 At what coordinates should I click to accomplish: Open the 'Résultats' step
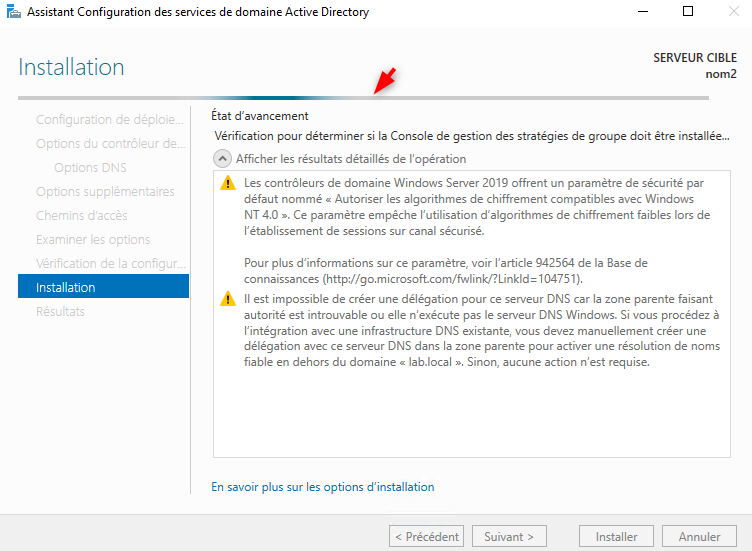[60, 311]
